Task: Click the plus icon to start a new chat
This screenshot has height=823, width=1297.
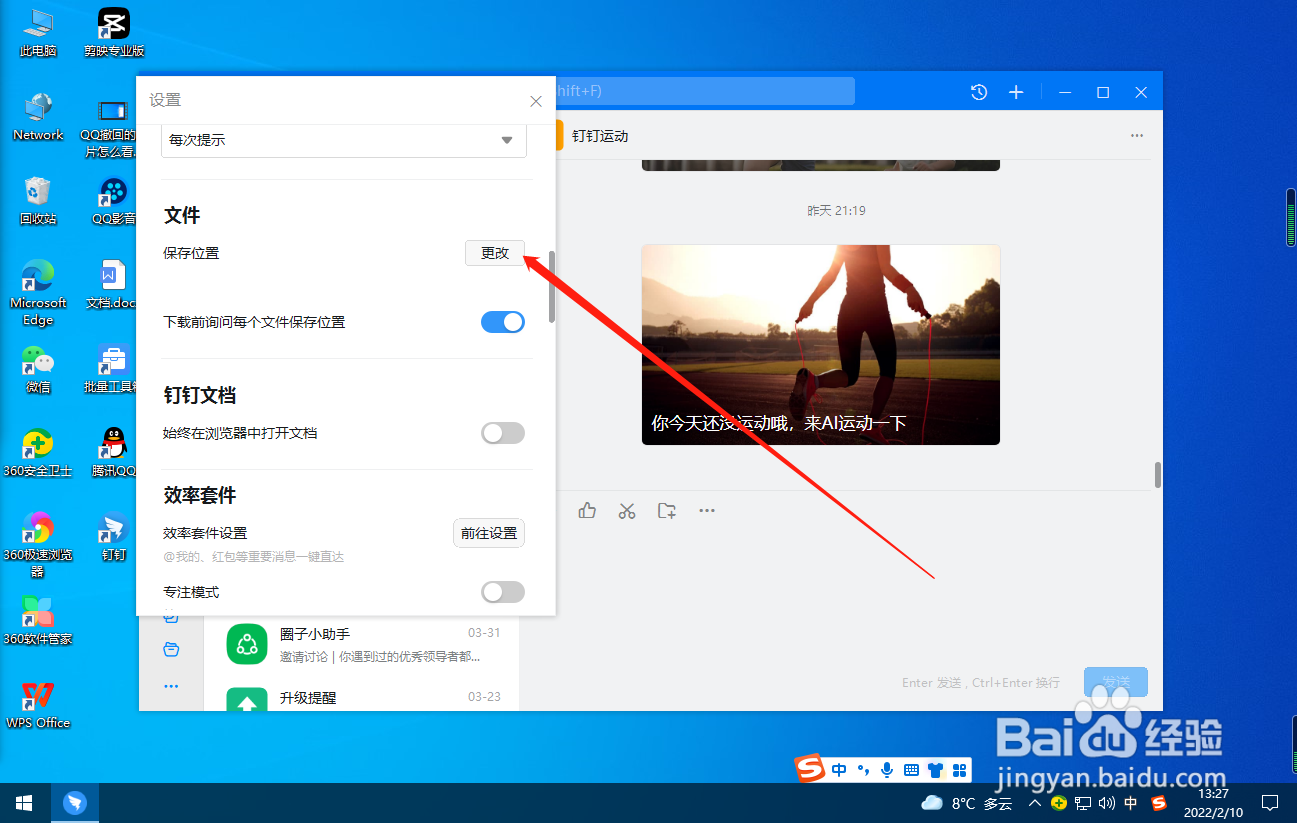Action: tap(1016, 91)
